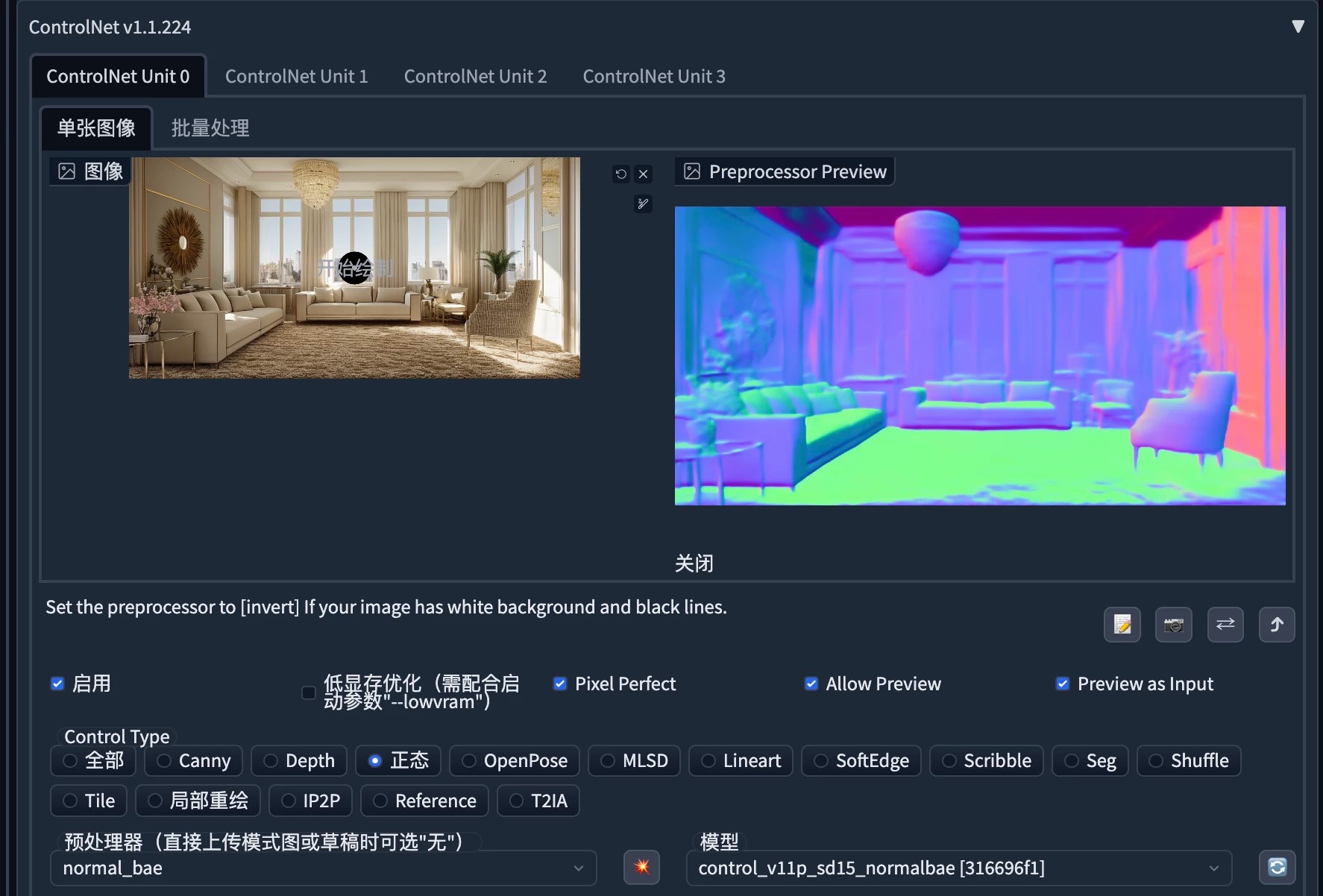Mirror the webcam using the swap-arrows icon
The image size is (1323, 896).
[x=1225, y=625]
